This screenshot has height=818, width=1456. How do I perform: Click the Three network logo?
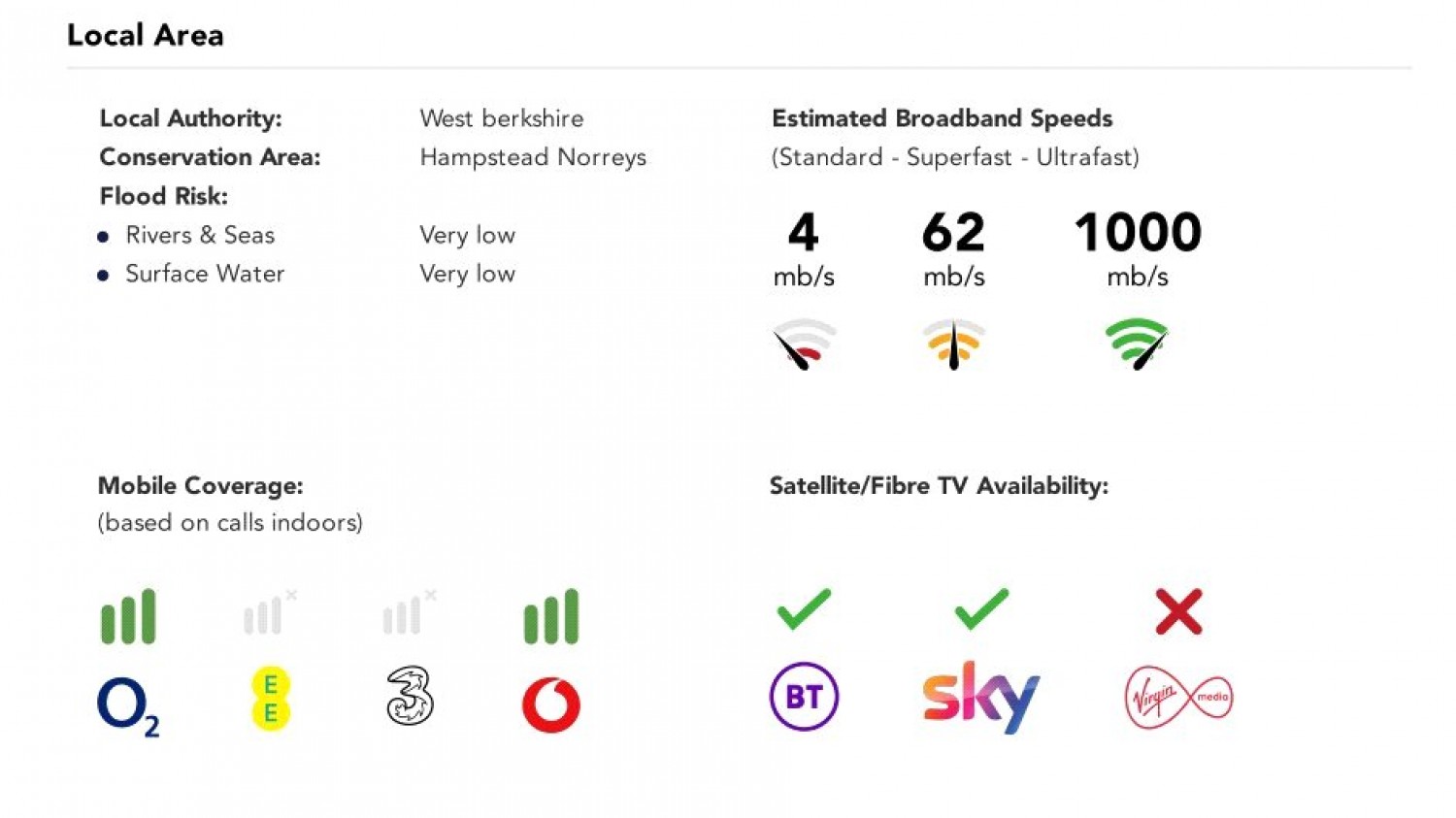pos(410,696)
